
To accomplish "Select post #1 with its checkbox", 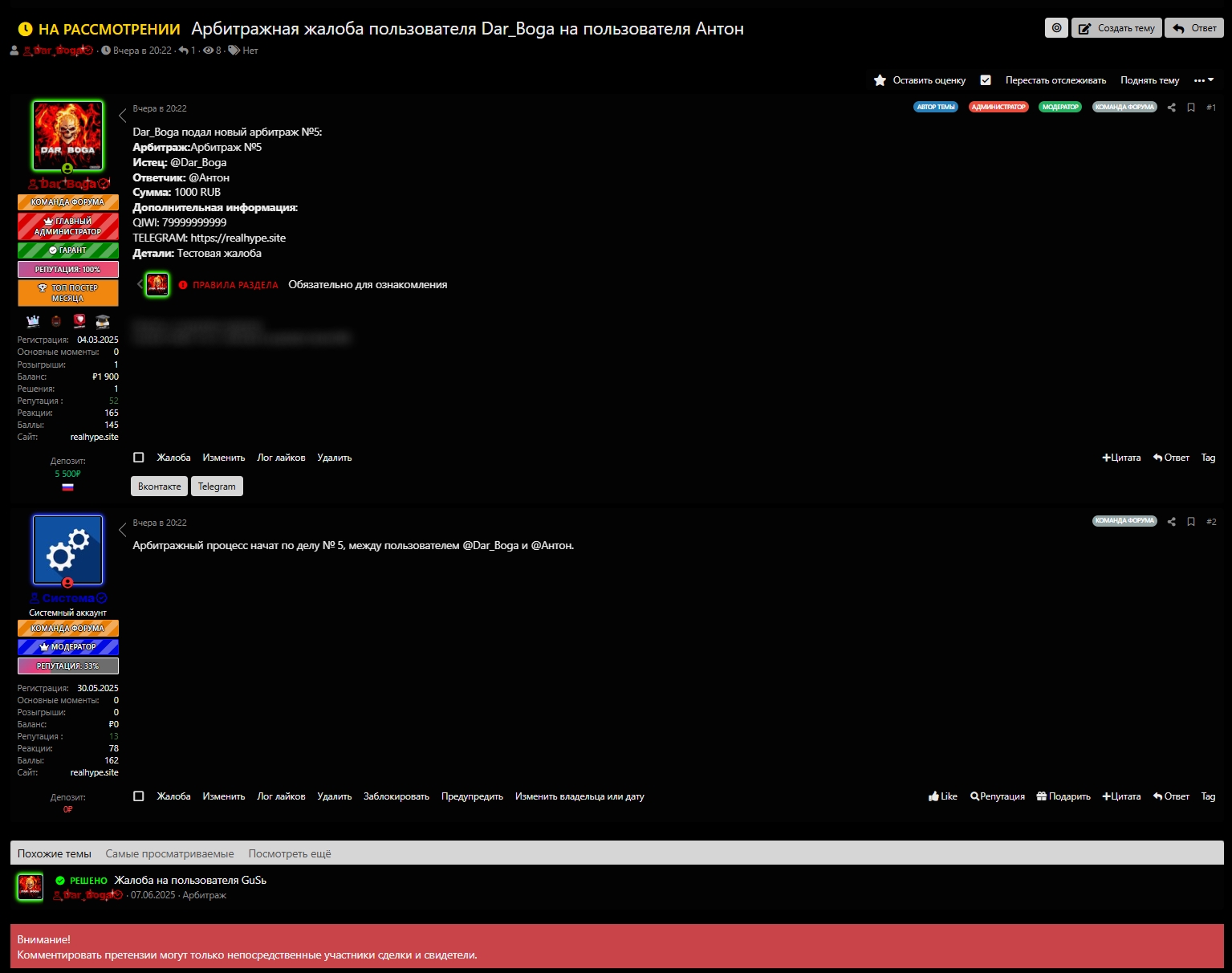I will click(139, 458).
